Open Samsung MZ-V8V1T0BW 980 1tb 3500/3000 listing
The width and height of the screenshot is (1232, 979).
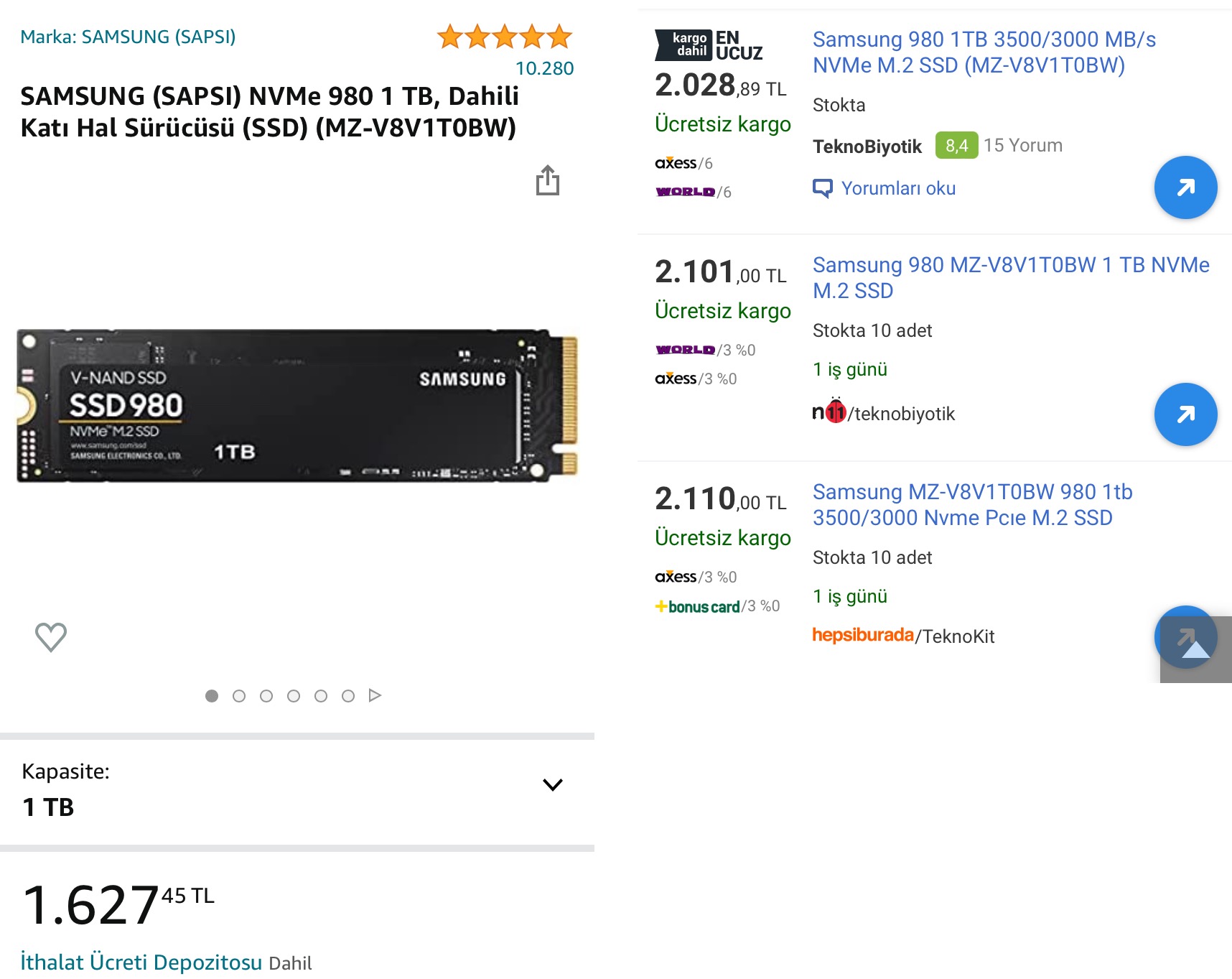[972, 504]
